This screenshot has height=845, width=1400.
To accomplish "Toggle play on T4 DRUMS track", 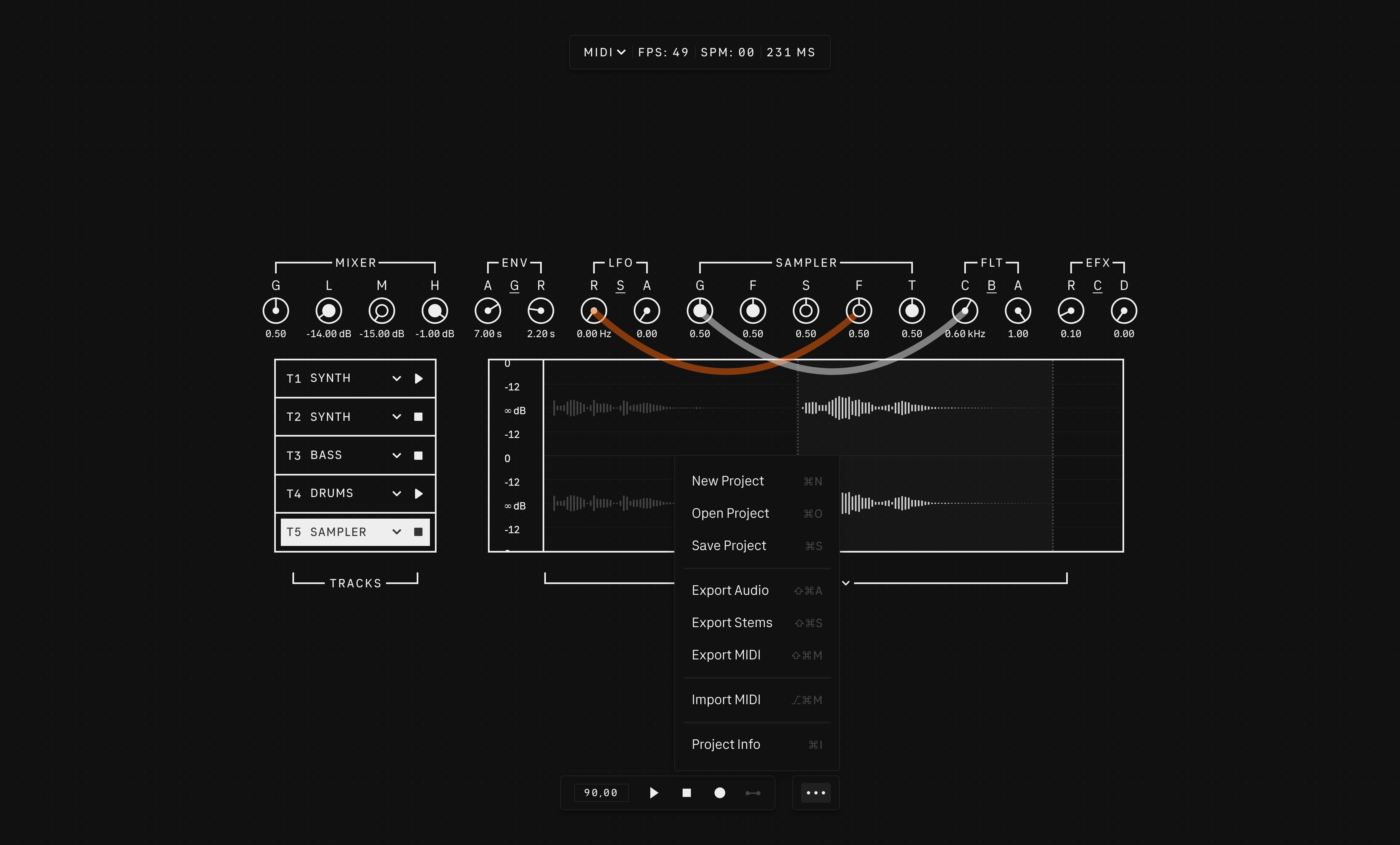I will click(419, 493).
